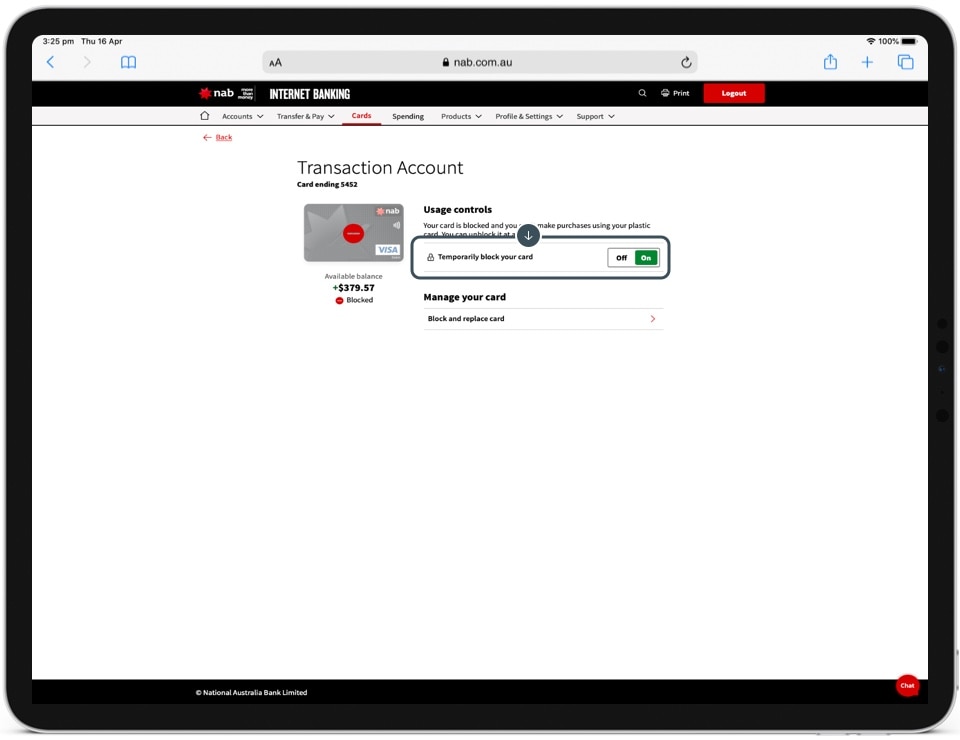This screenshot has height=740, width=960.
Task: Tap Safari share icon
Action: click(830, 62)
